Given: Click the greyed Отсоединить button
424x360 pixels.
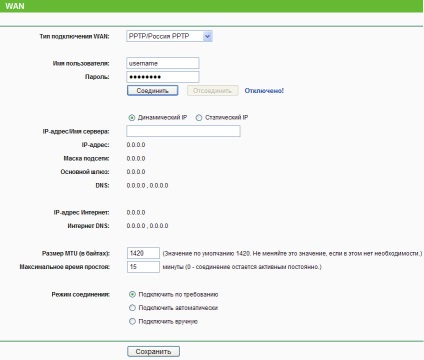Looking at the screenshot, I should [212, 91].
